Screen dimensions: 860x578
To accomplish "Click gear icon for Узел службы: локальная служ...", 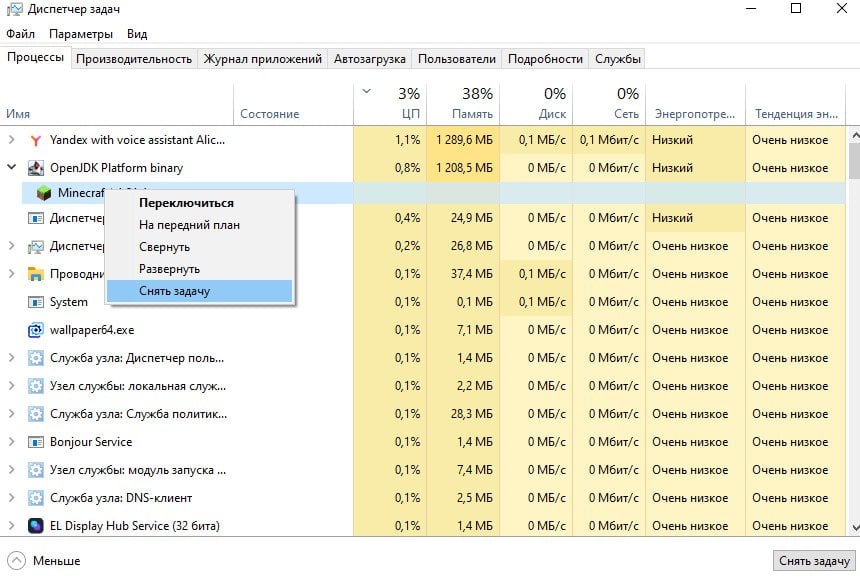I will coord(36,386).
